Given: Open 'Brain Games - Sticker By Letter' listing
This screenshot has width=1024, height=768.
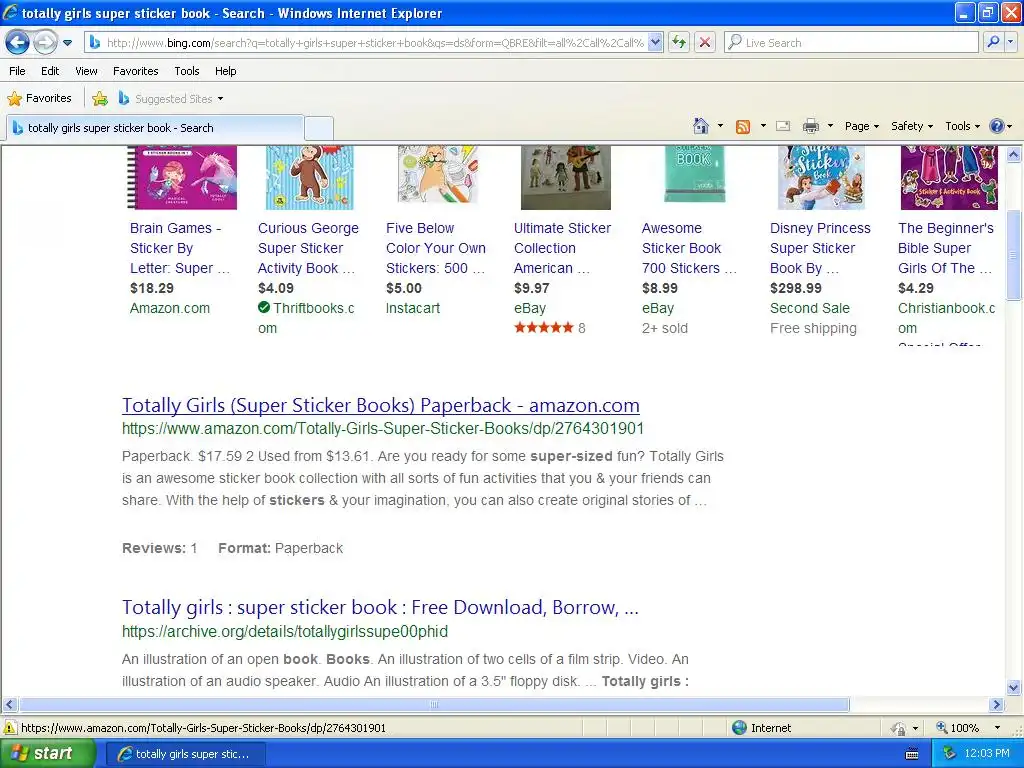Looking at the screenshot, I should [x=180, y=248].
